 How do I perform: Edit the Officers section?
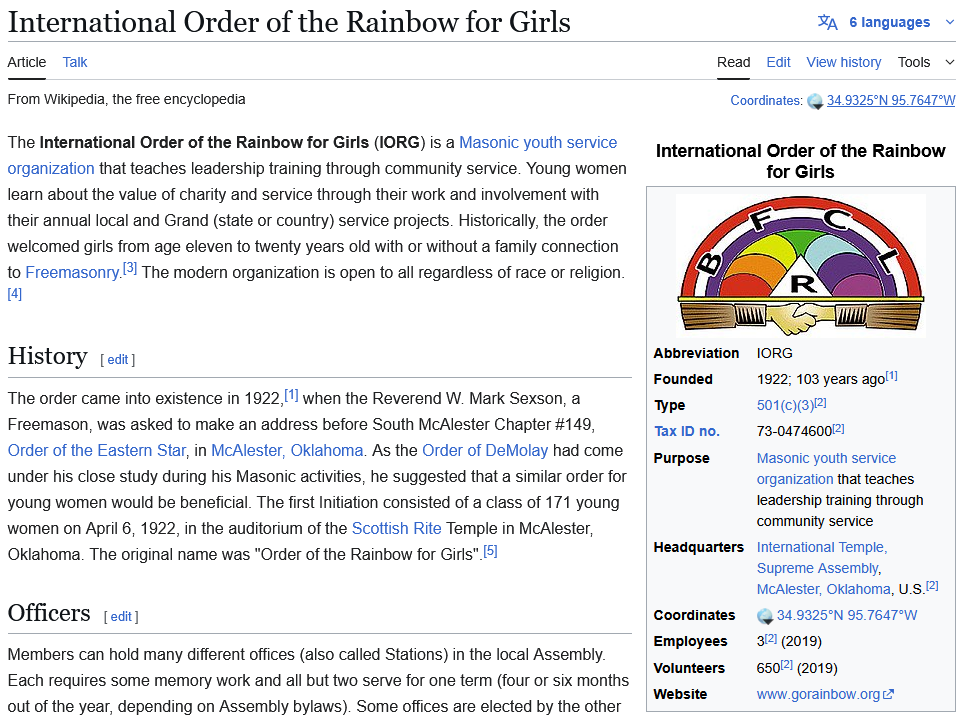pyautogui.click(x=121, y=616)
